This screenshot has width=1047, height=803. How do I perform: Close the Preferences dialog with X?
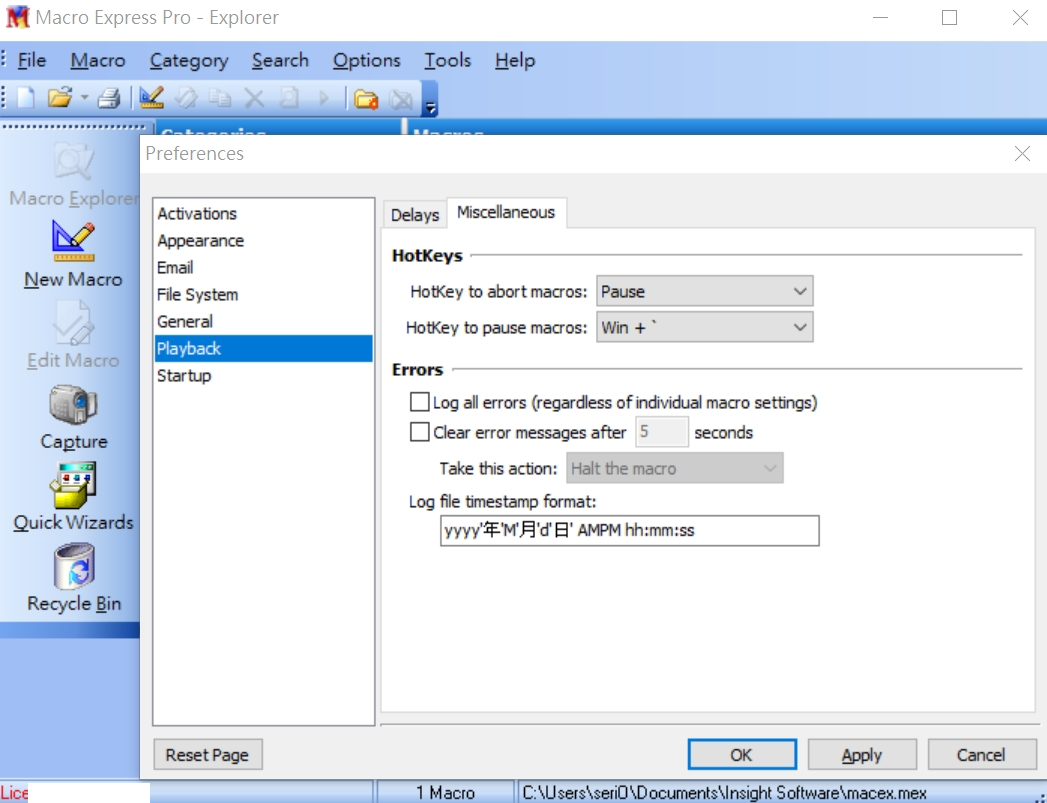pos(1022,154)
